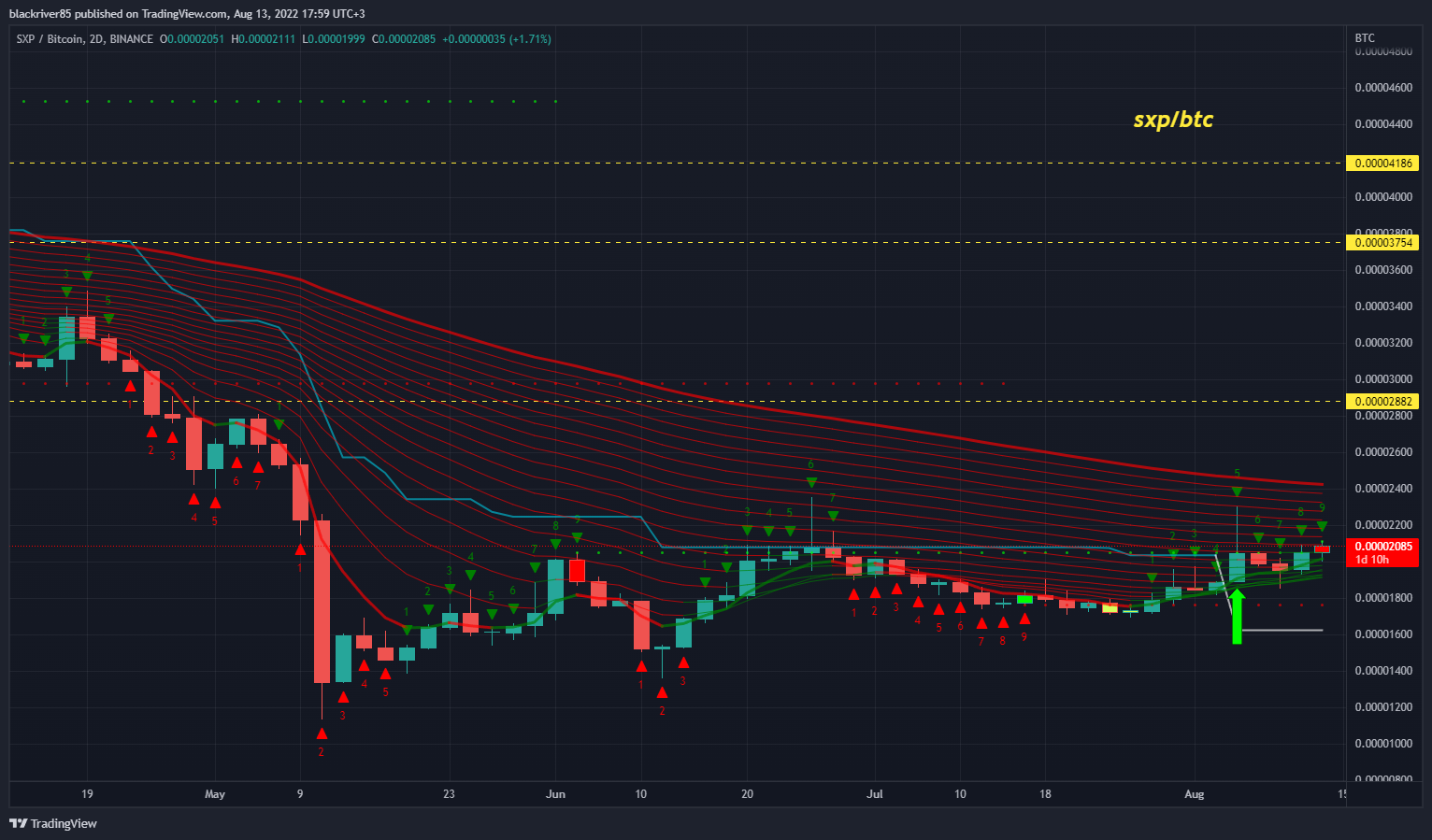Click the 0.00003000 price axis value

click(1383, 378)
